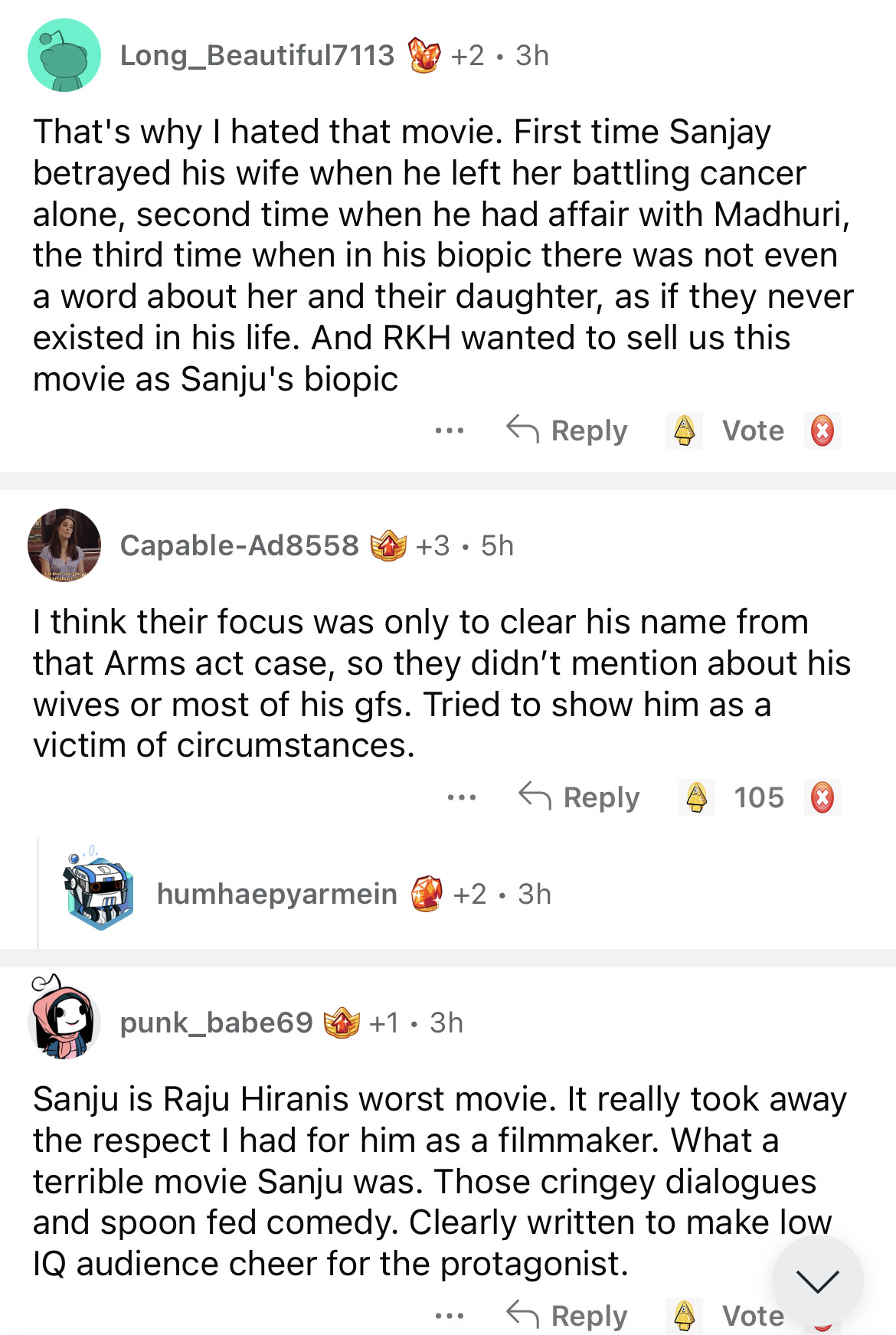This screenshot has width=896, height=1335.
Task: Open more options on Long_Beautiful7113's comment
Action: (449, 430)
